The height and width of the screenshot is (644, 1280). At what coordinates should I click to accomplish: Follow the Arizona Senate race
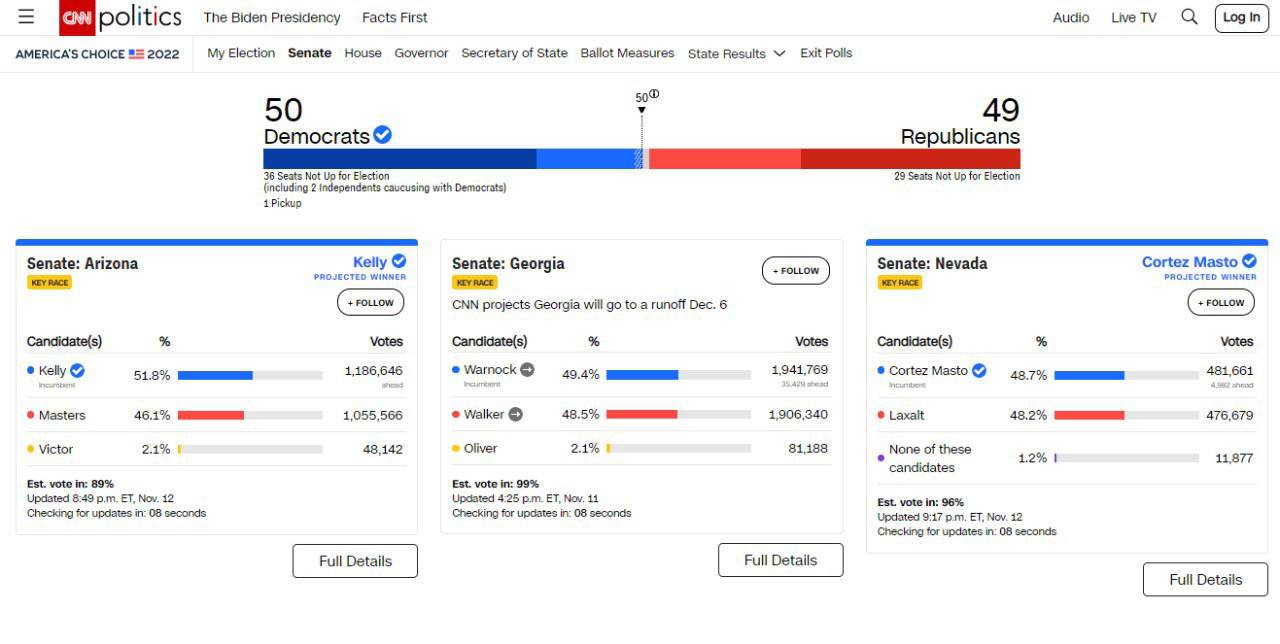click(x=370, y=303)
